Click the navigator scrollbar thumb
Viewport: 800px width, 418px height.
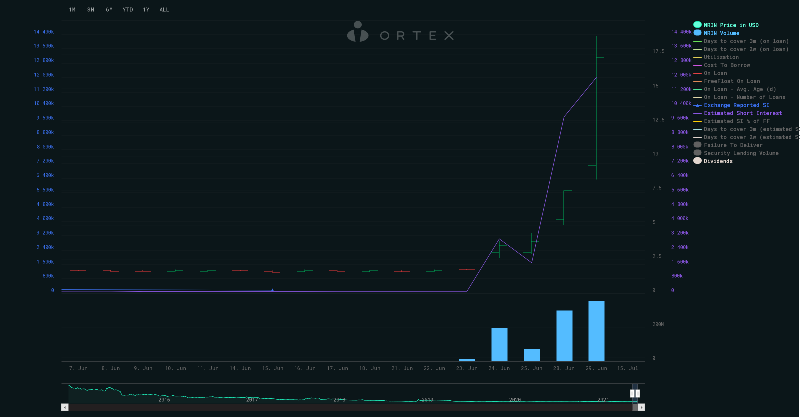tap(635, 407)
